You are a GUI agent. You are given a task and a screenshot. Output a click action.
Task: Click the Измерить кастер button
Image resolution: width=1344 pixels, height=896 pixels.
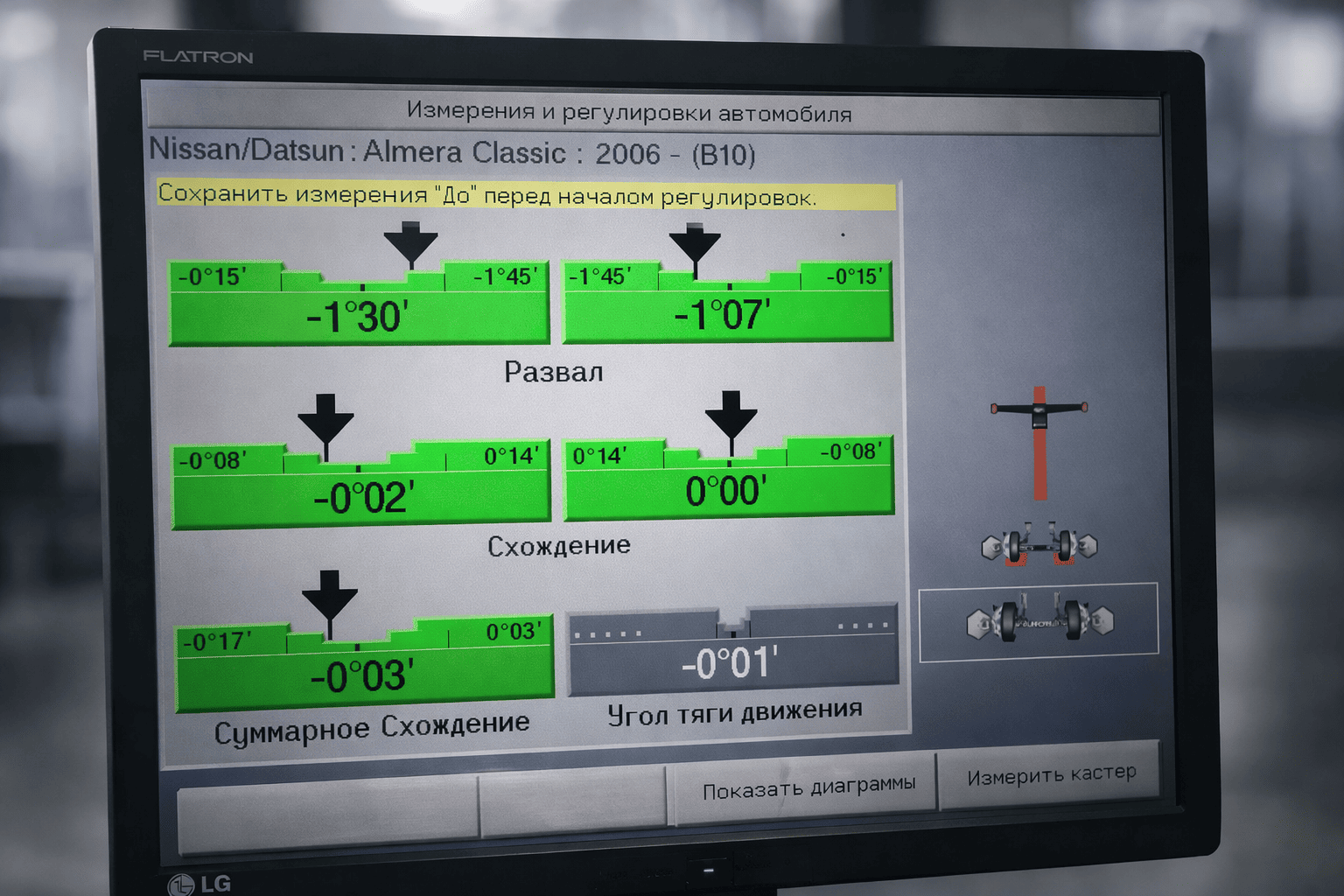[1050, 776]
